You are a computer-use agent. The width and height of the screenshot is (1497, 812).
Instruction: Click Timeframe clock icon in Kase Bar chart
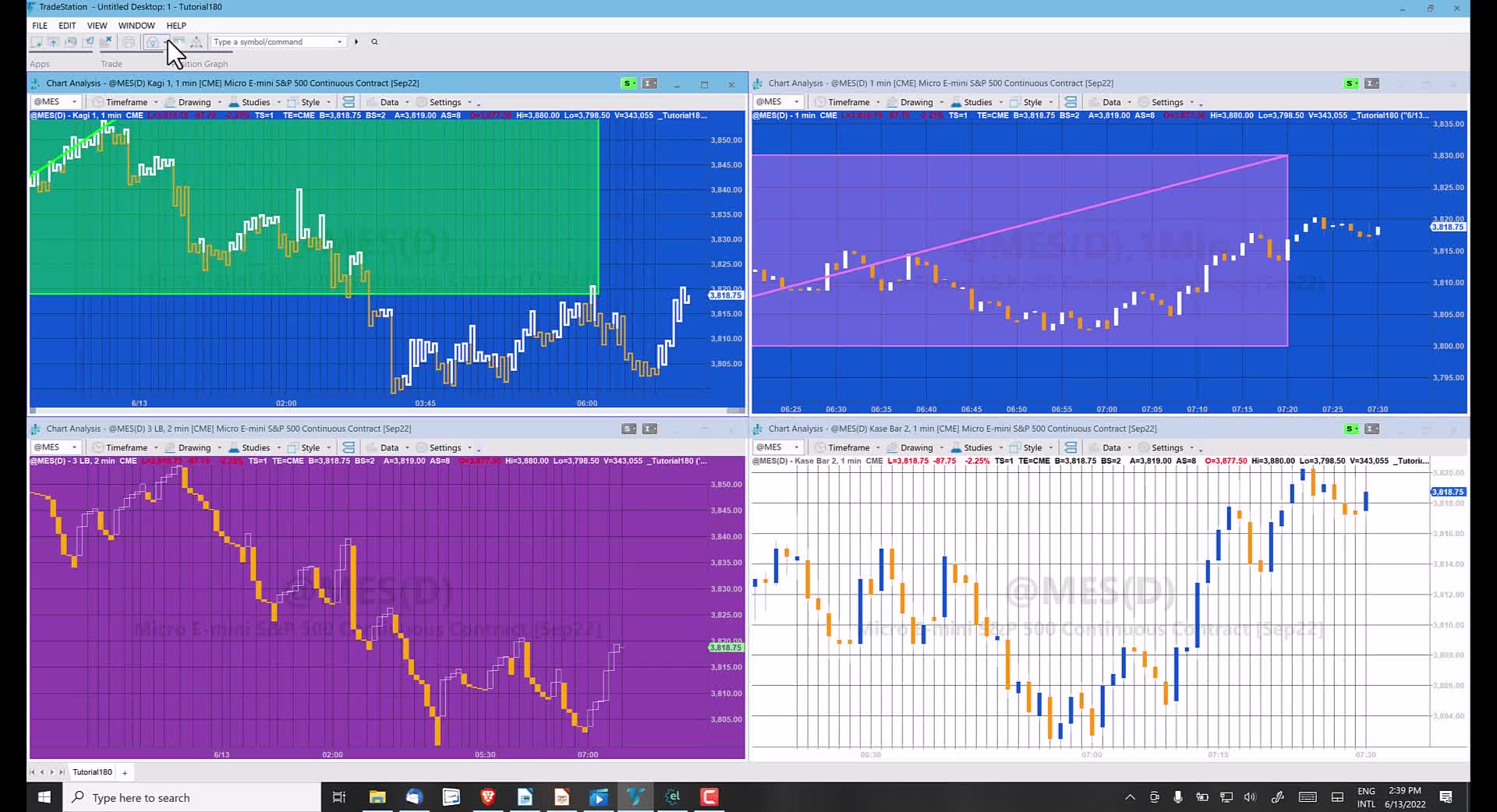[x=819, y=448]
